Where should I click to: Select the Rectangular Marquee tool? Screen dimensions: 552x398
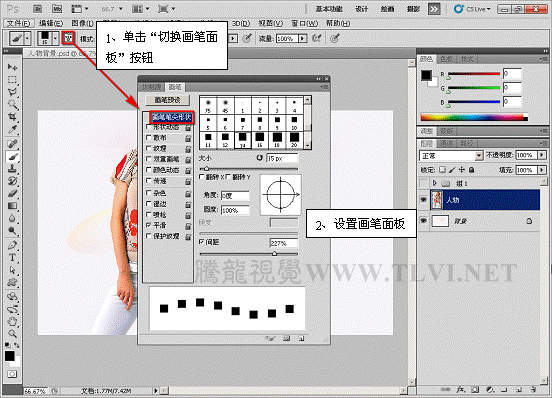click(12, 80)
